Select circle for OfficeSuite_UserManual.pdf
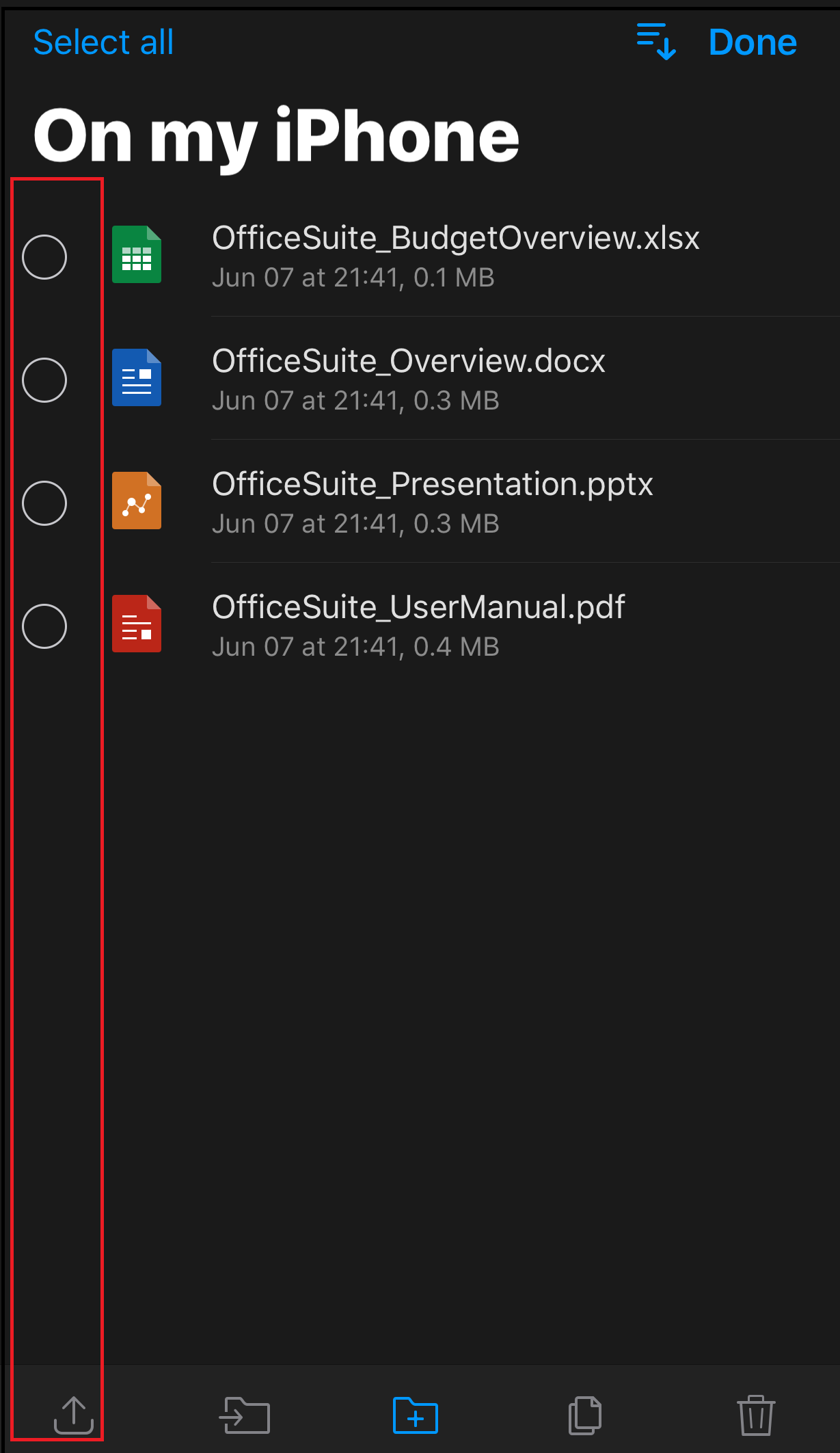 44,626
